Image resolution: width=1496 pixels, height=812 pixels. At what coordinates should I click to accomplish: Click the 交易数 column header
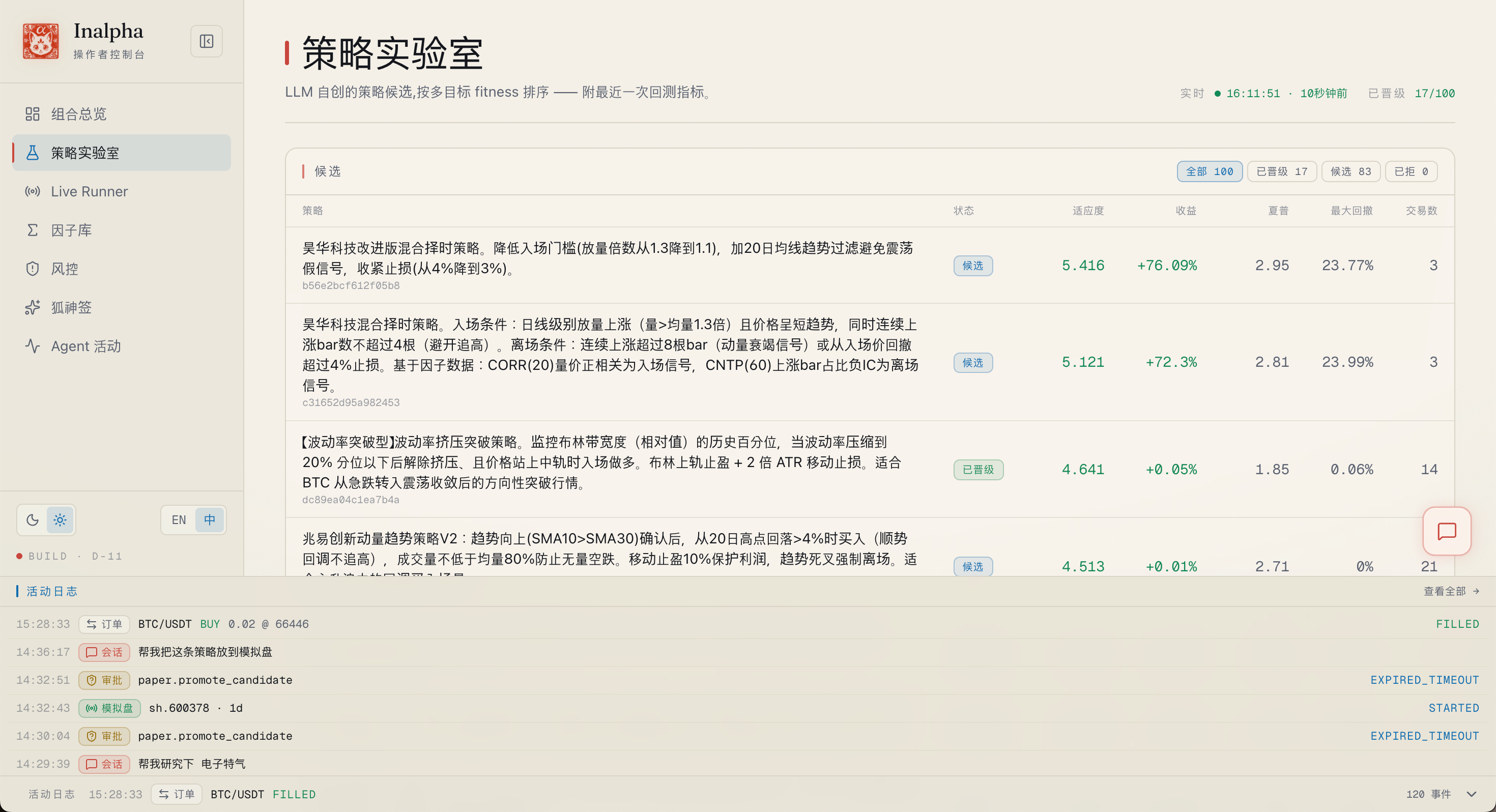tap(1421, 210)
